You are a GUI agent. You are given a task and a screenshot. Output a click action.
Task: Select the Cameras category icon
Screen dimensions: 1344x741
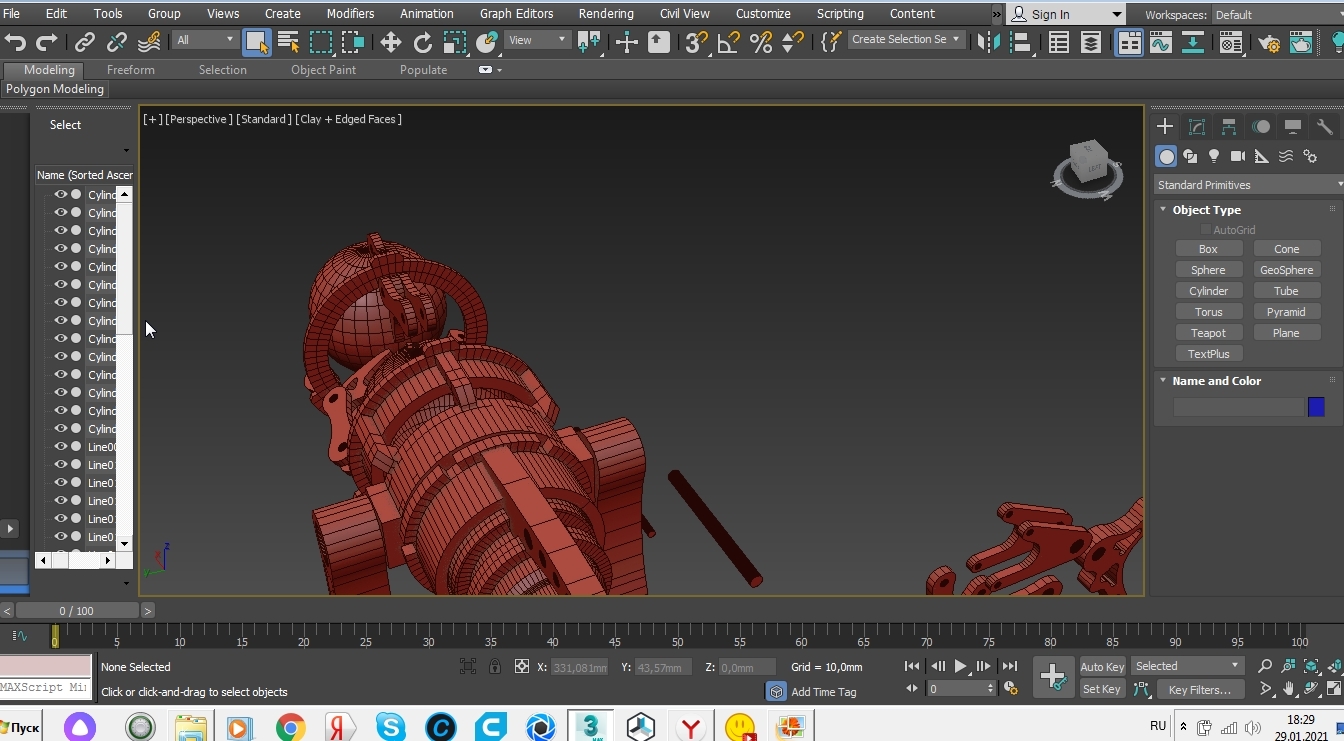coord(1238,156)
